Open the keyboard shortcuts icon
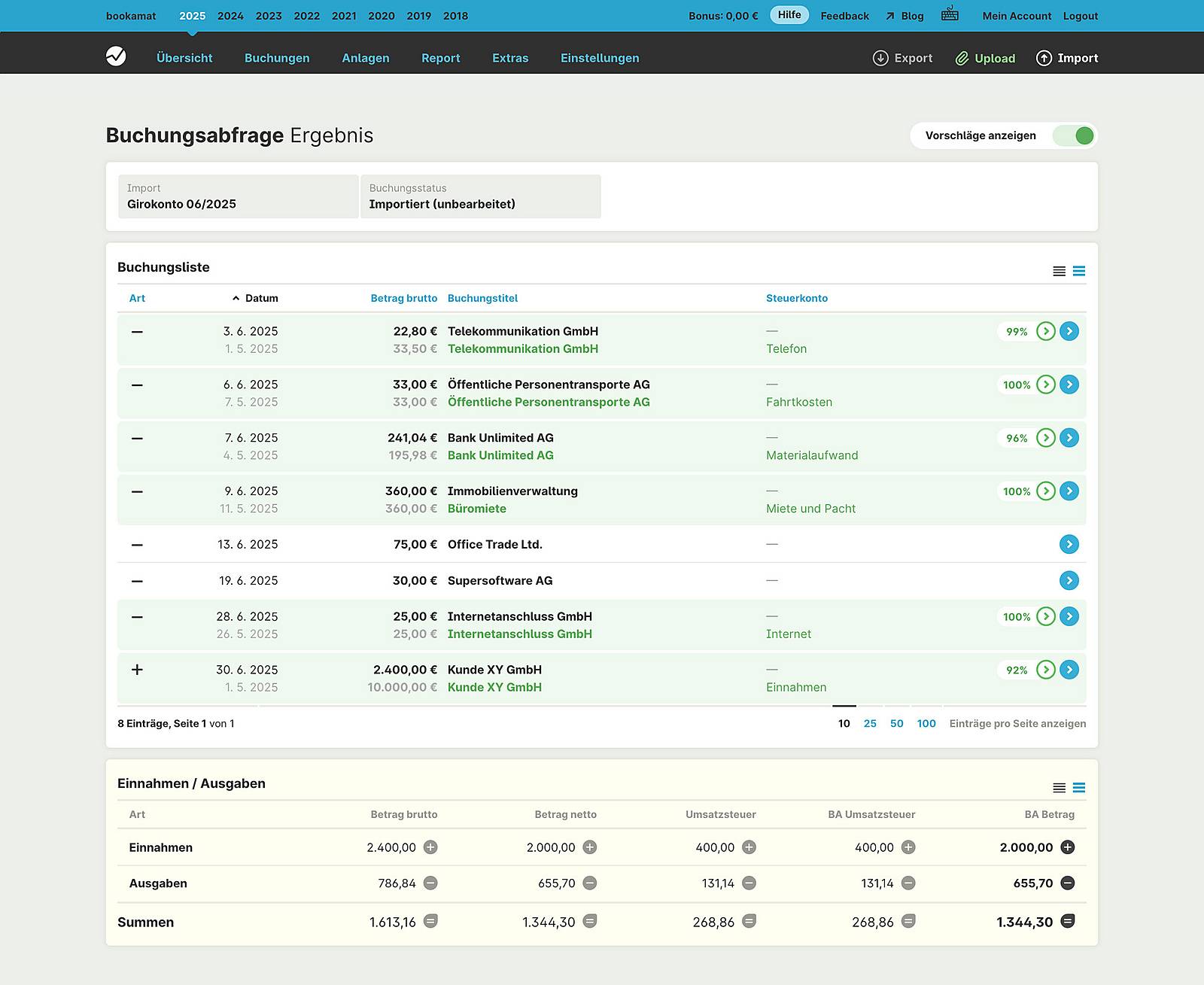 [x=950, y=14]
